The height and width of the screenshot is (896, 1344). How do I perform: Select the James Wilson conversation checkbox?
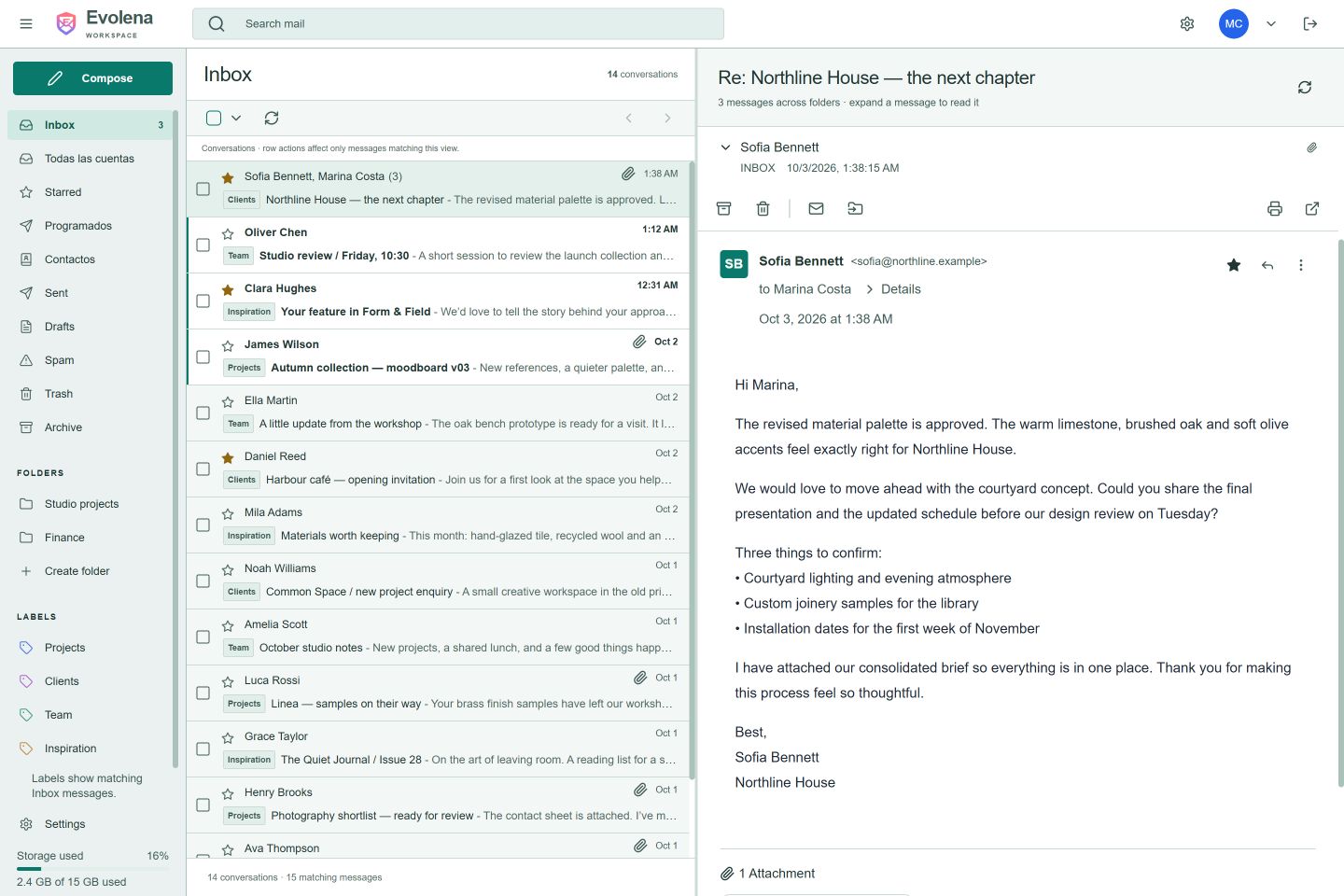pyautogui.click(x=203, y=357)
